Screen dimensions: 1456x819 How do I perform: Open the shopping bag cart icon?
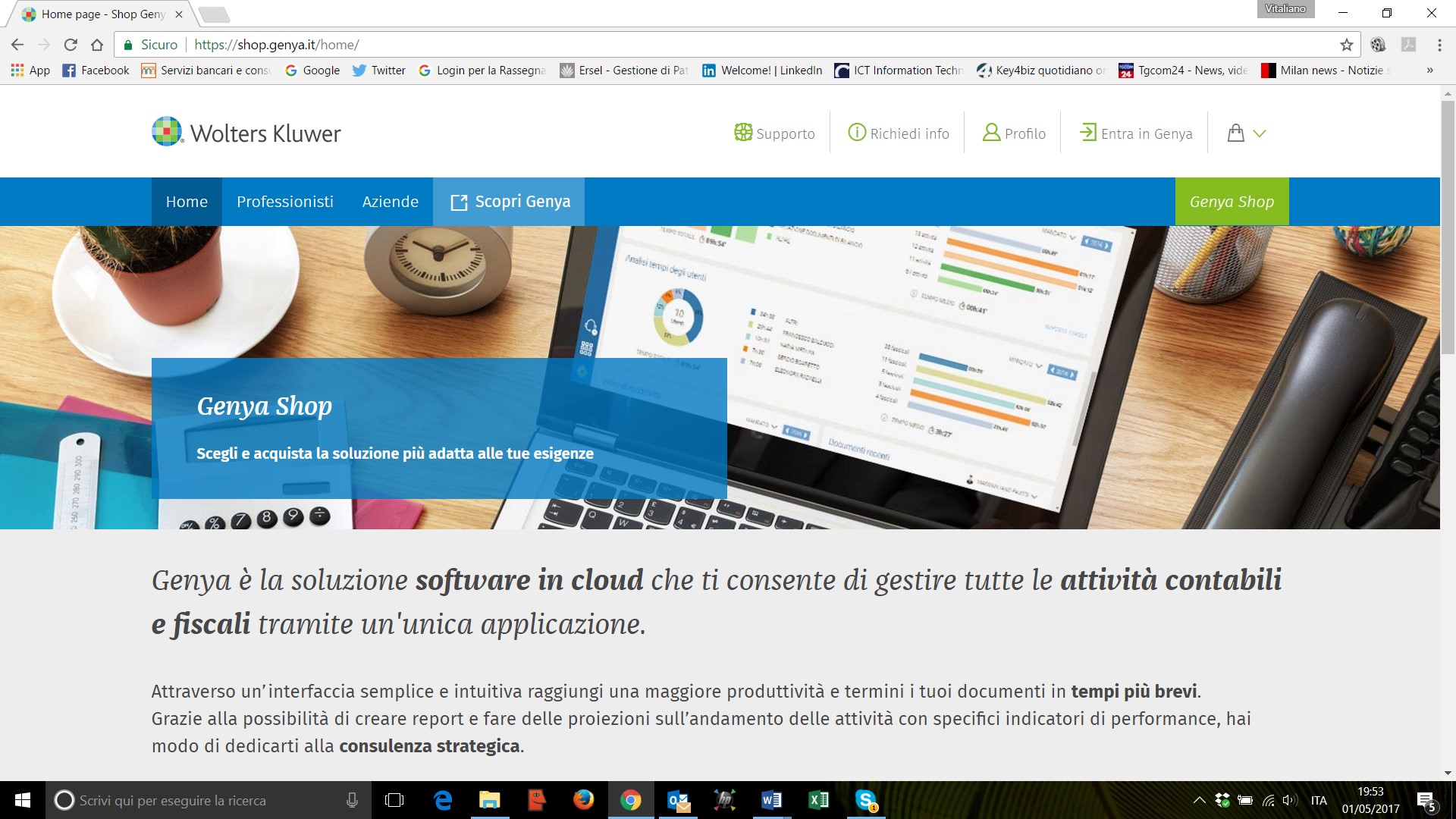[1236, 133]
